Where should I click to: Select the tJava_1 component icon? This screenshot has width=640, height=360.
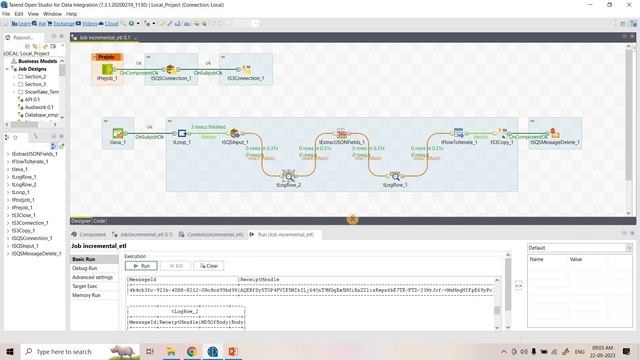[118, 133]
